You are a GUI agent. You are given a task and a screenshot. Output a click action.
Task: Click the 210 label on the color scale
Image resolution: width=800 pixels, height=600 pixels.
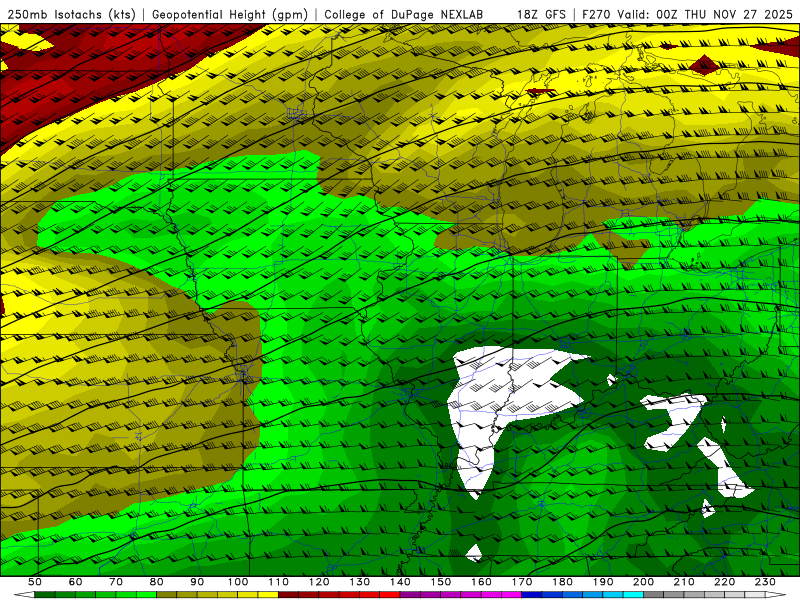coord(684,582)
